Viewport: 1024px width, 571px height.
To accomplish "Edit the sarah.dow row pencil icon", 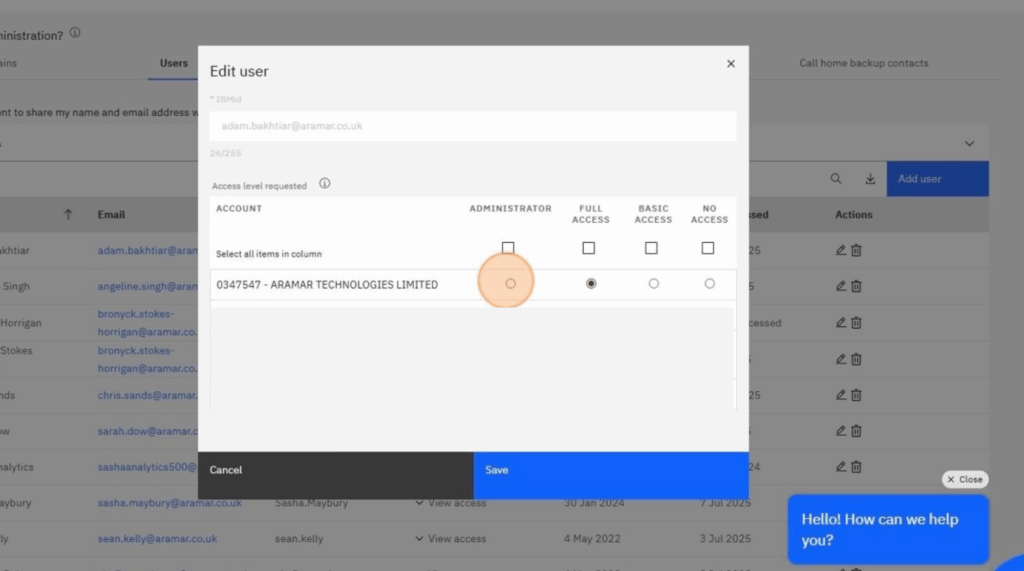I will (x=840, y=431).
